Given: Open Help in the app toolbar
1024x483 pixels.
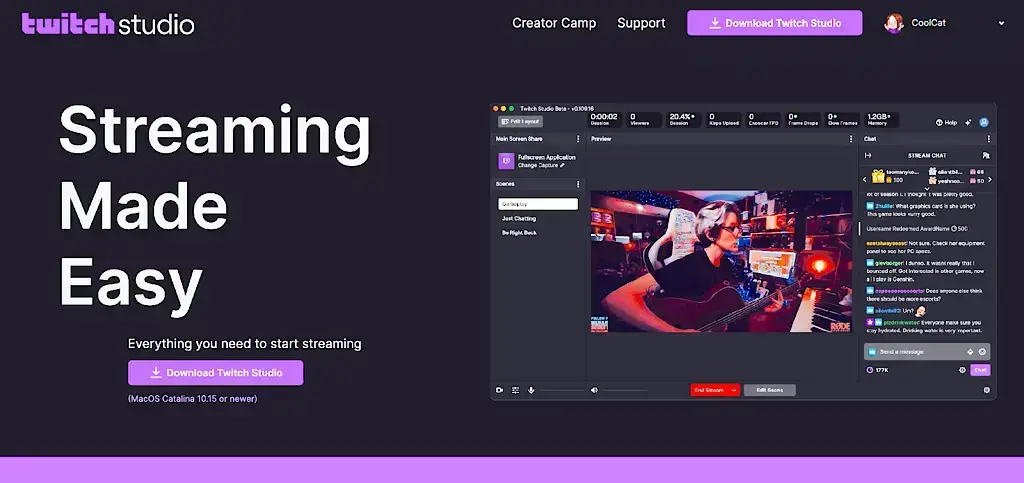Looking at the screenshot, I should coord(946,122).
